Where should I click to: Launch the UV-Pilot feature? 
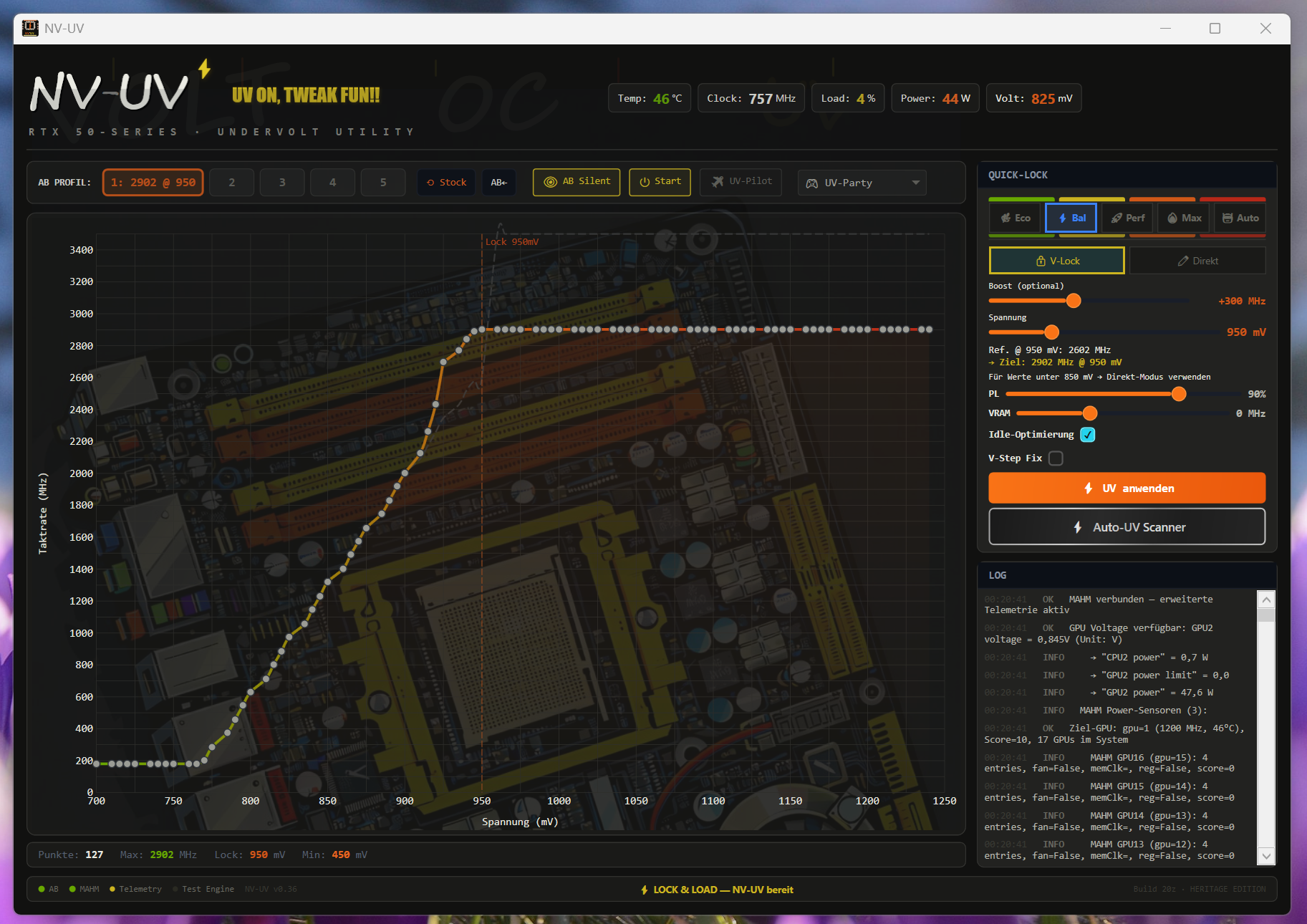pos(741,182)
